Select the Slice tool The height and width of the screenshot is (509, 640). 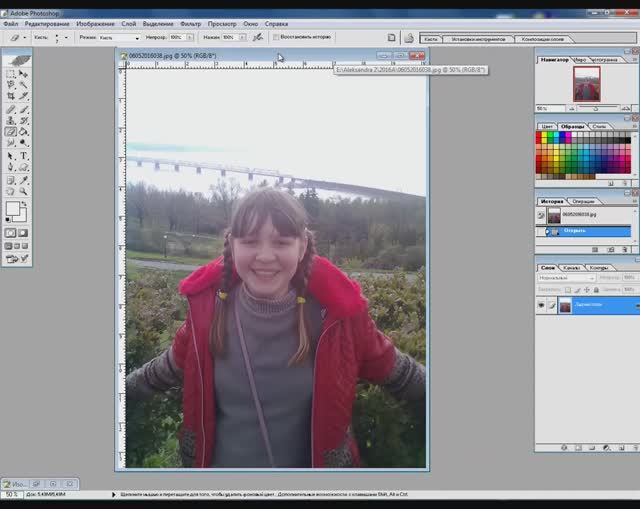[x=24, y=96]
